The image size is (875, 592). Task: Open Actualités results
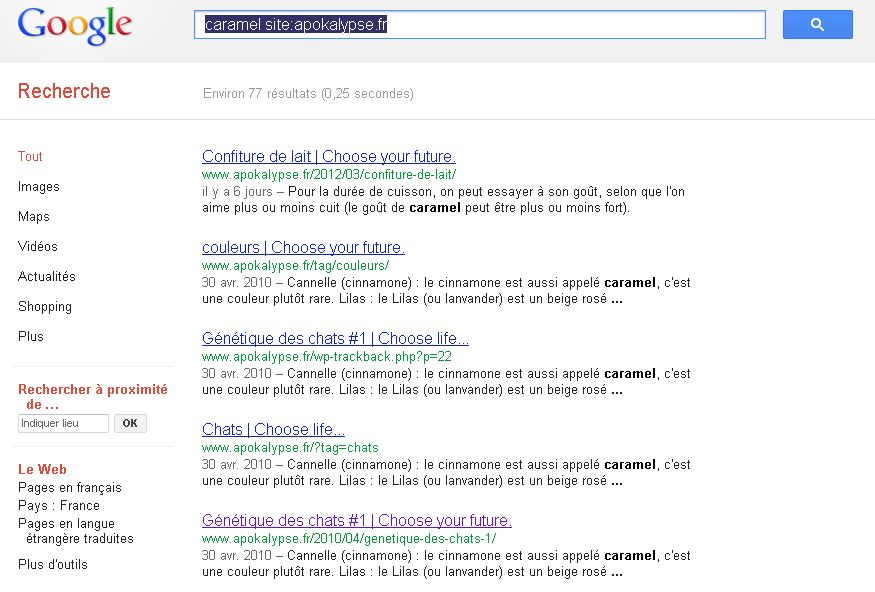coord(46,276)
